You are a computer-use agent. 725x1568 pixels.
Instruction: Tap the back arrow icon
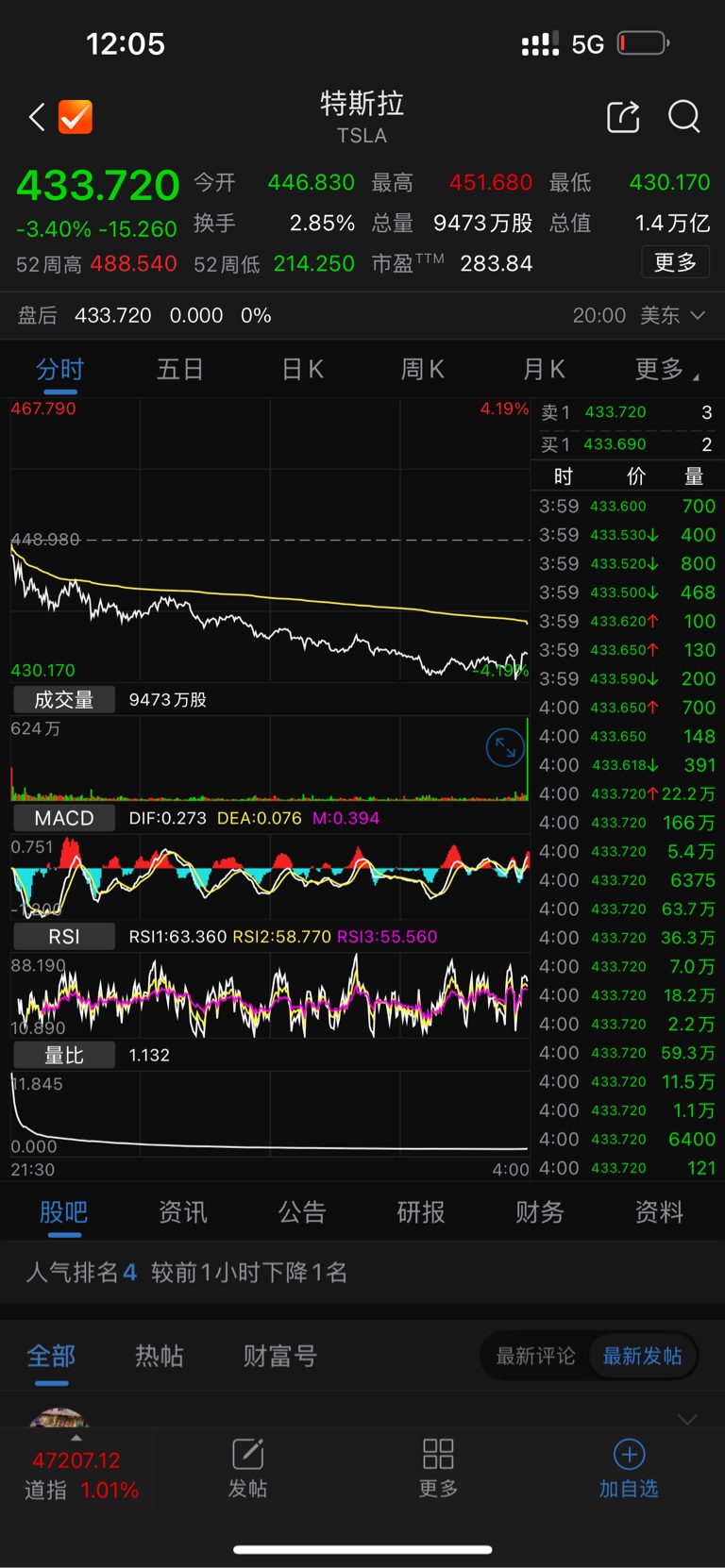(x=37, y=117)
